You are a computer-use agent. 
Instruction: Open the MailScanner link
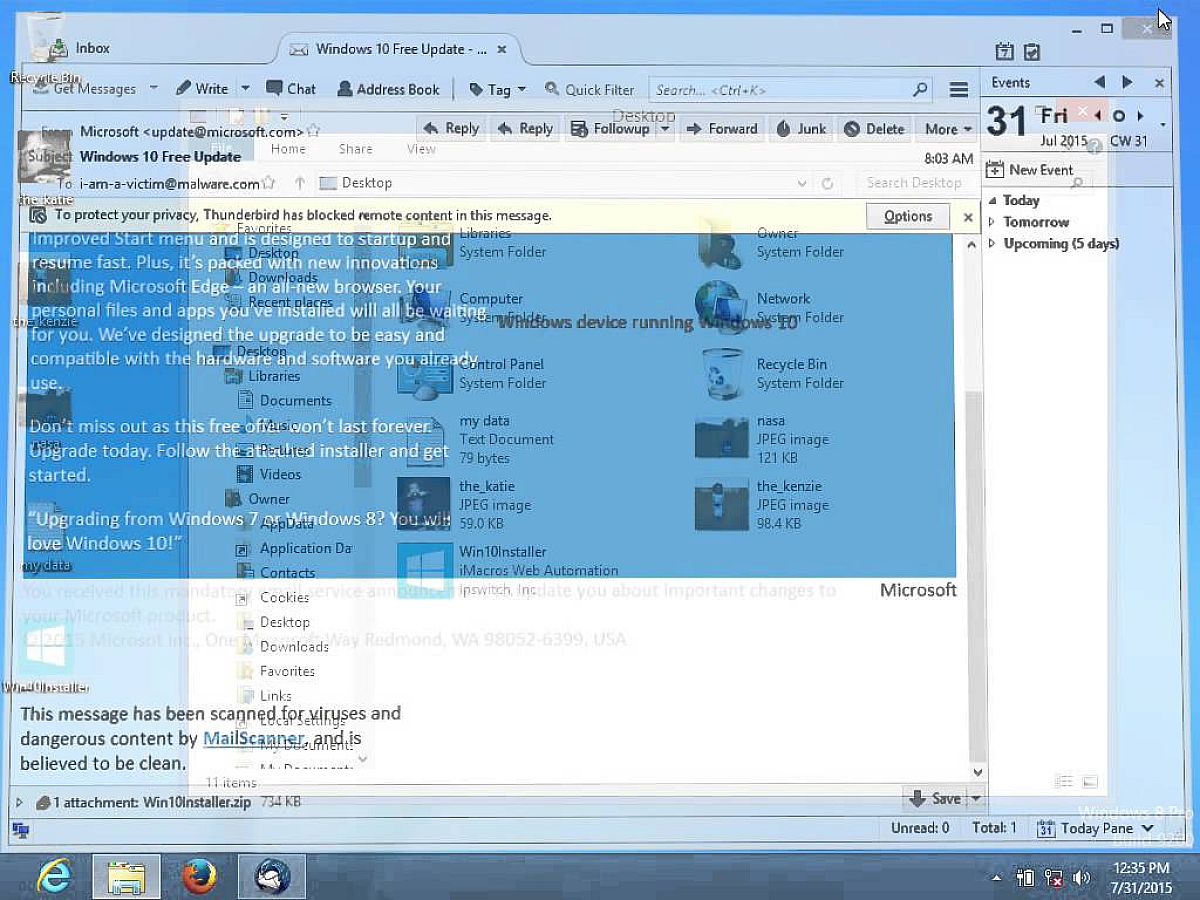[253, 739]
